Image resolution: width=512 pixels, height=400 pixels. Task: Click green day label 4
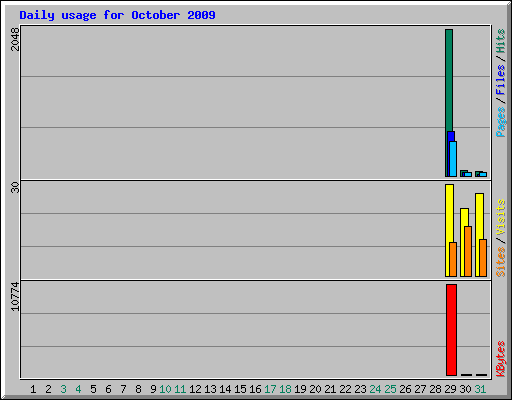(78, 389)
